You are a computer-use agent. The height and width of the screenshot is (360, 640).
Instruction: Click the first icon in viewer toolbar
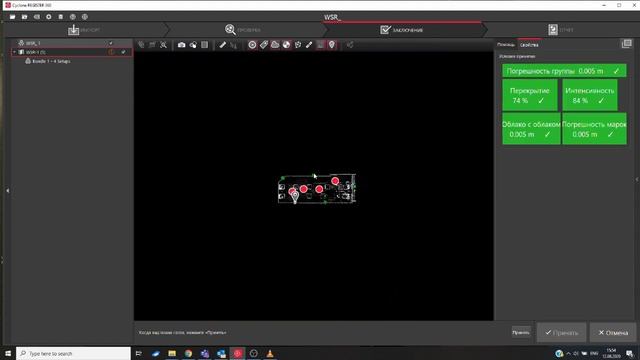pos(141,45)
